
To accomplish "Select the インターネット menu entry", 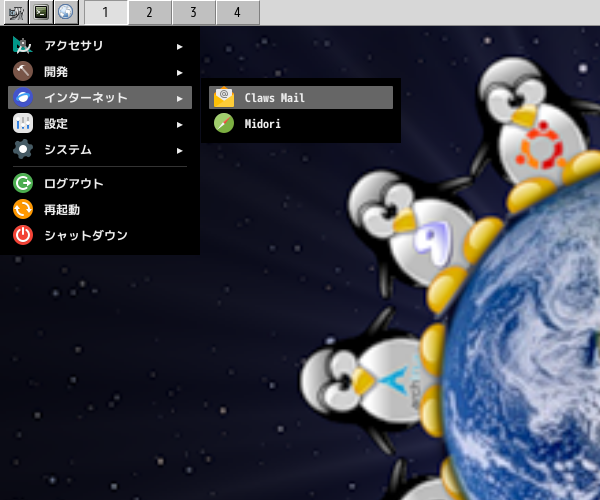I will [100, 98].
